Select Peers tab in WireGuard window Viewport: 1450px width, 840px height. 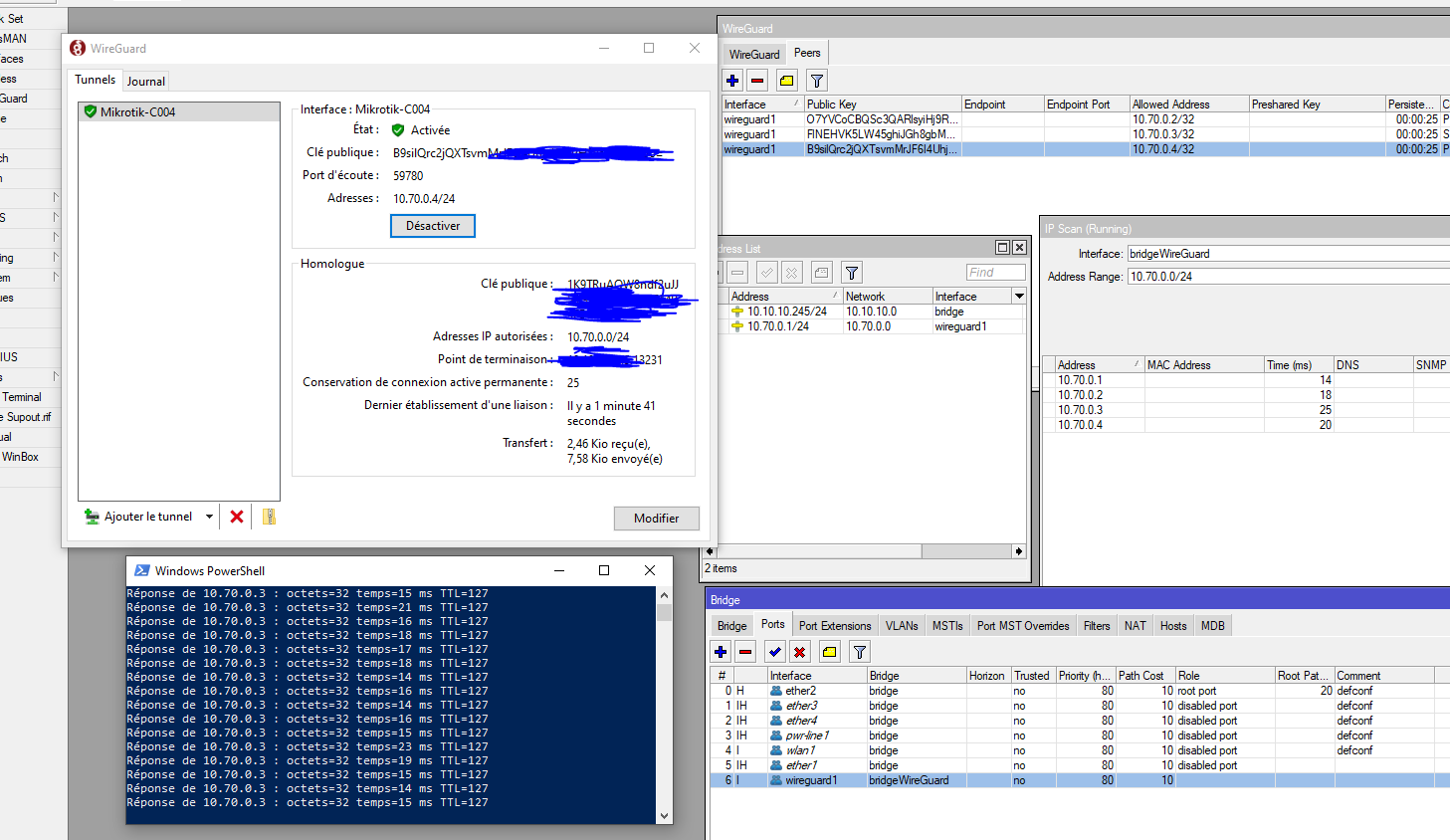pos(807,53)
